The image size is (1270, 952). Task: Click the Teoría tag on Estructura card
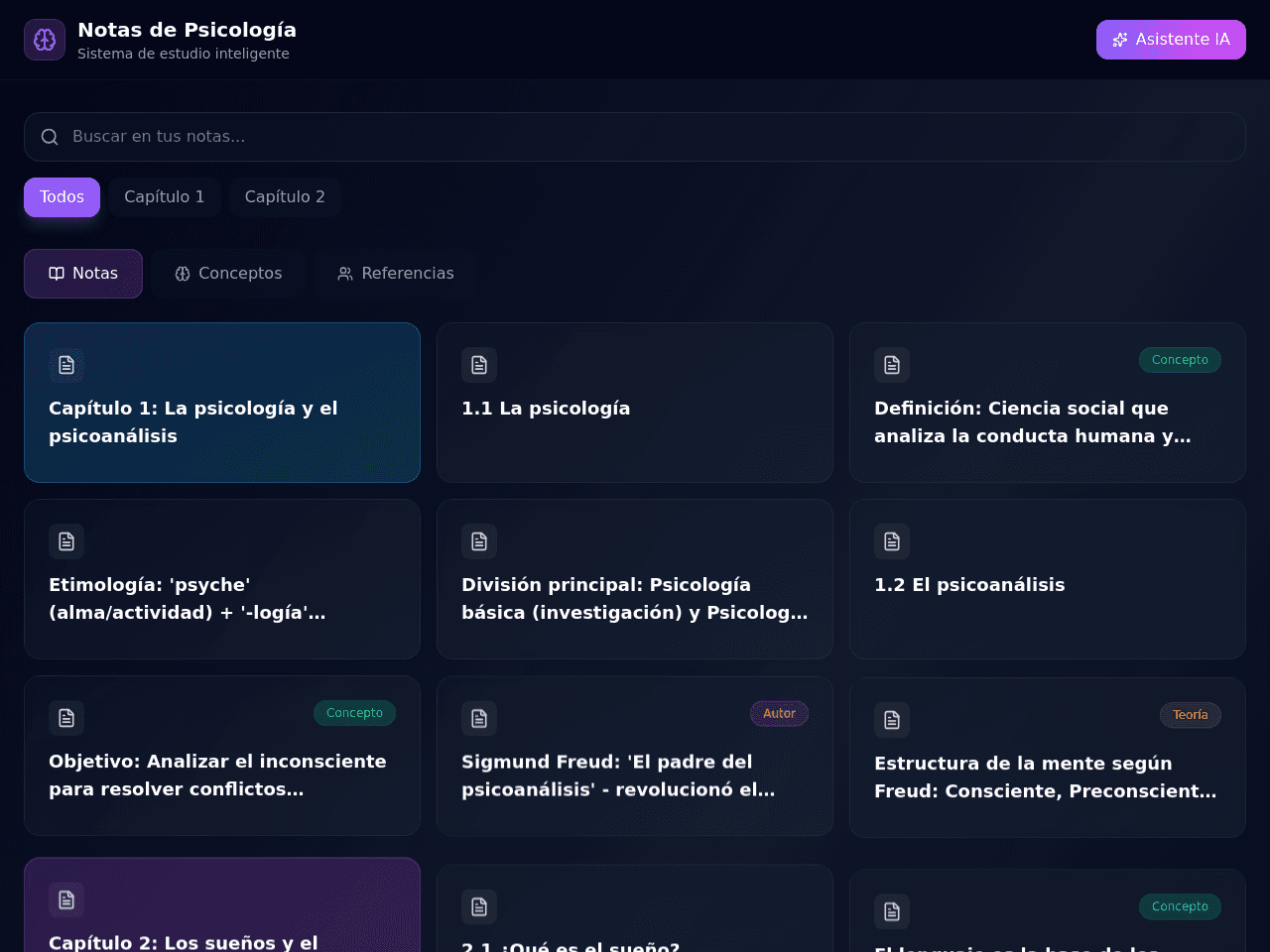[x=1191, y=715]
